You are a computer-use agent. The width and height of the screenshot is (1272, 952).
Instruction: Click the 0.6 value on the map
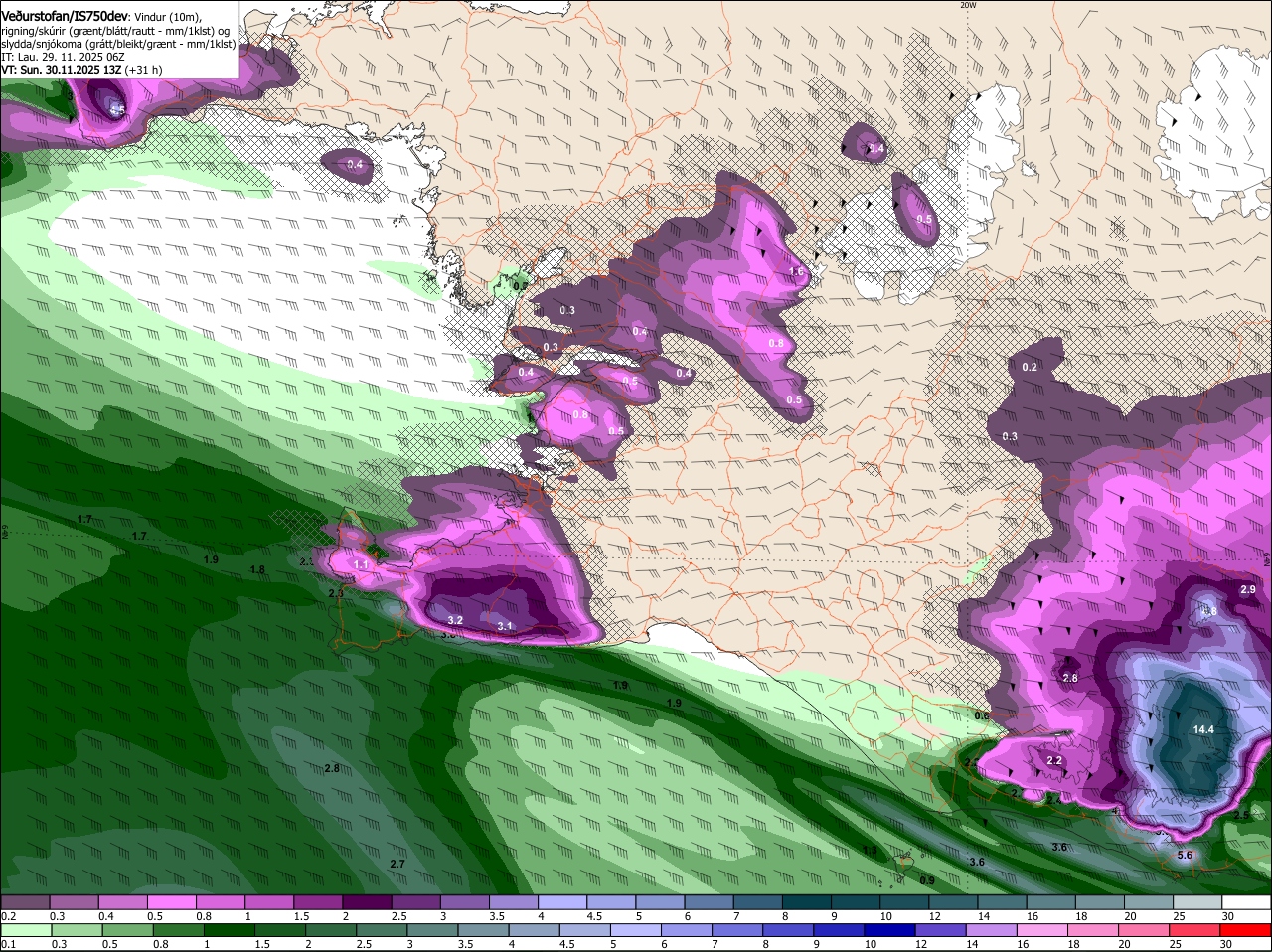[982, 716]
